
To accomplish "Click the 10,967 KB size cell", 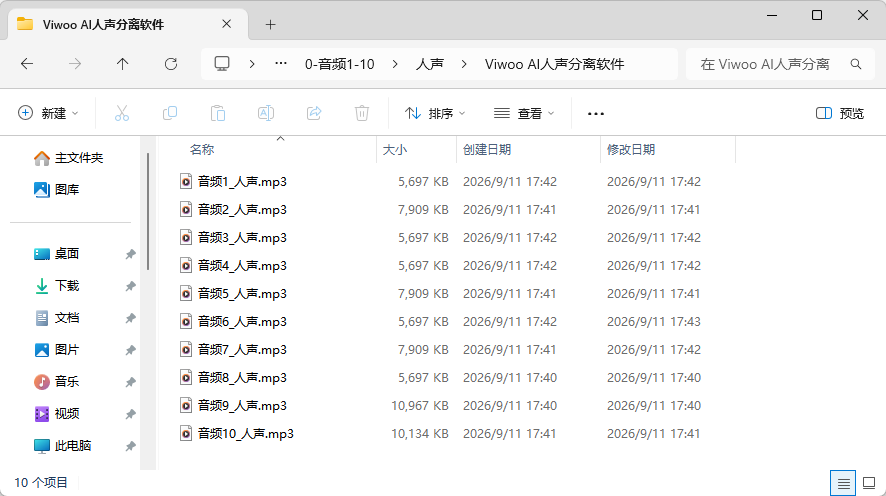I will pyautogui.click(x=420, y=406).
